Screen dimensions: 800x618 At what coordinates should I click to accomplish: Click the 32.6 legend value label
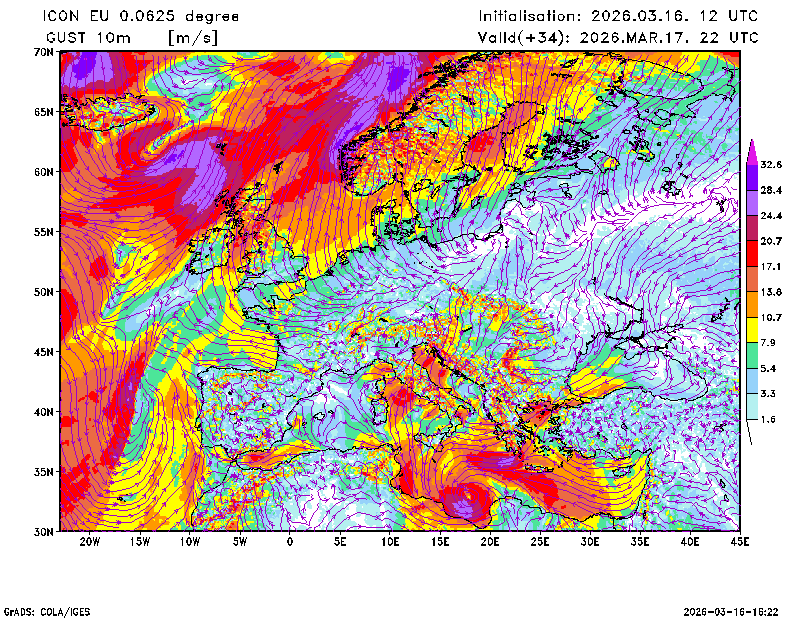pos(771,164)
